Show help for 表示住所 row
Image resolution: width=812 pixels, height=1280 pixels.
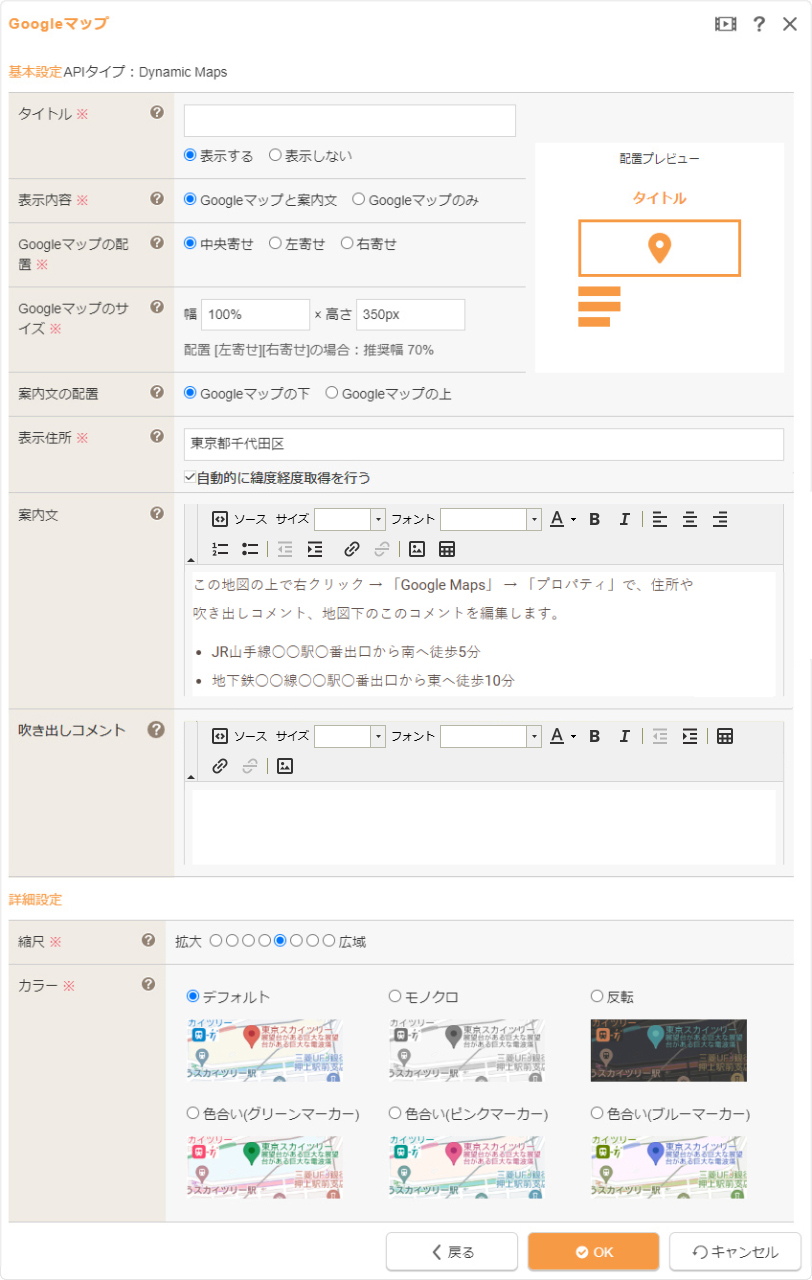(157, 436)
